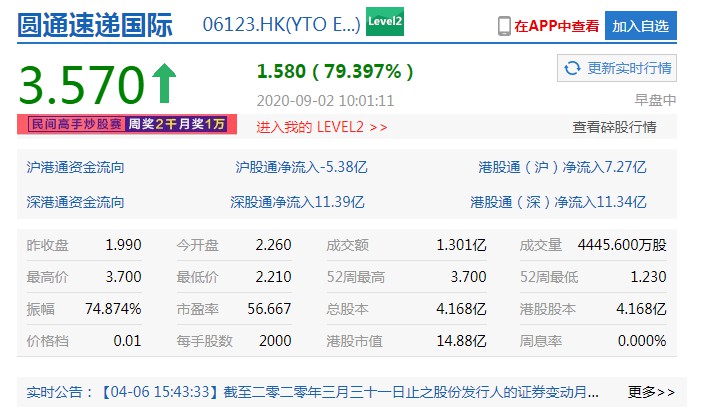Open 沪港通资金流向 link
The width and height of the screenshot is (704, 418).
(75, 167)
